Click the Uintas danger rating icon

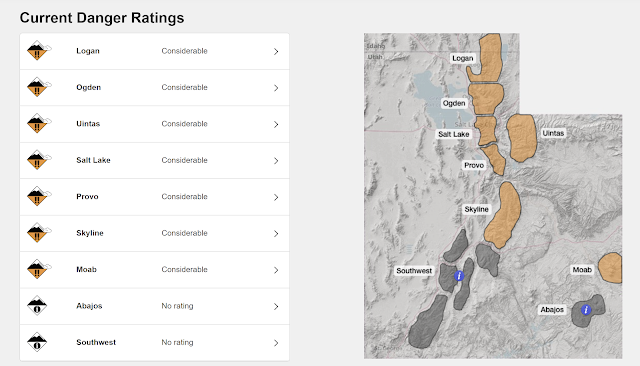39,123
